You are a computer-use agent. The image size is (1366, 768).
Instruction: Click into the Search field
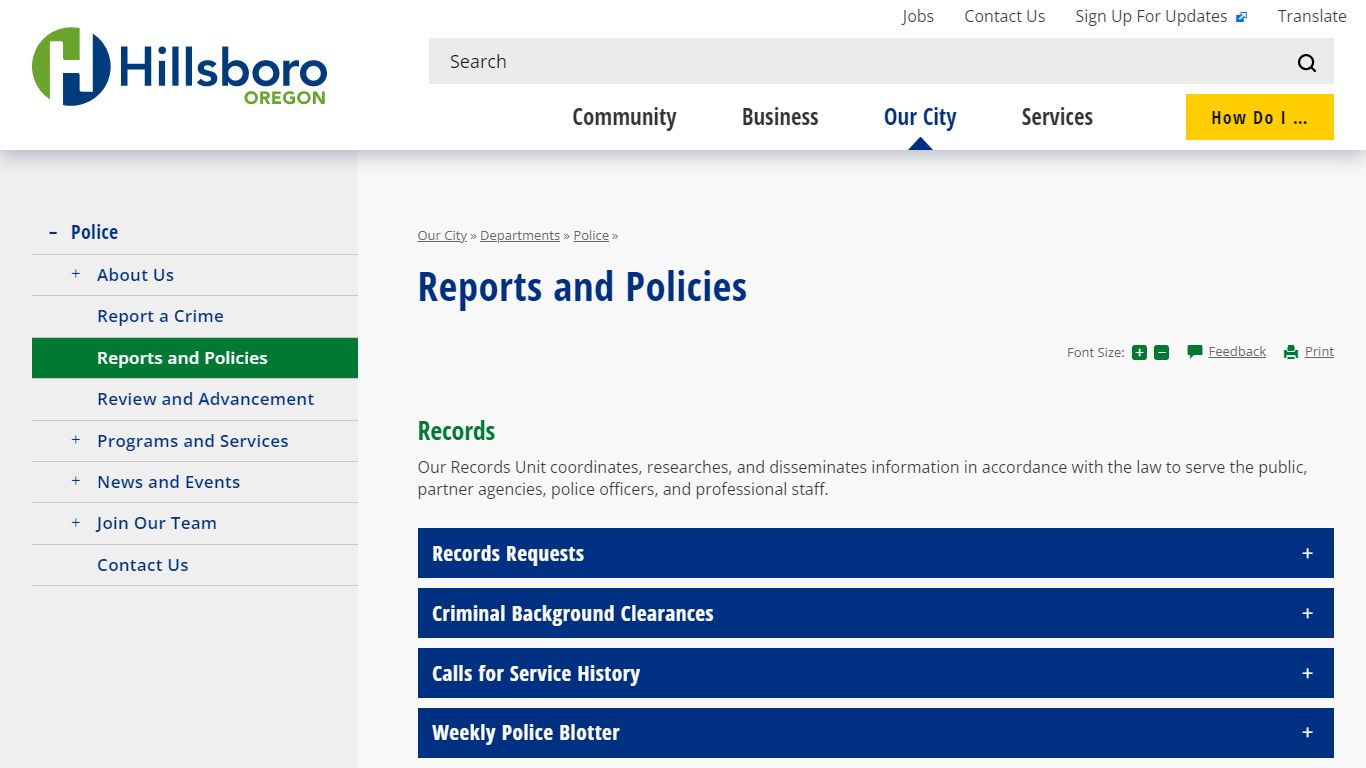pyautogui.click(x=860, y=61)
